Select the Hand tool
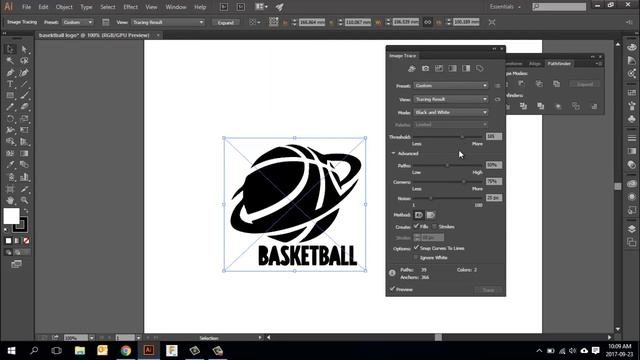The width and height of the screenshot is (640, 360). click(x=10, y=200)
